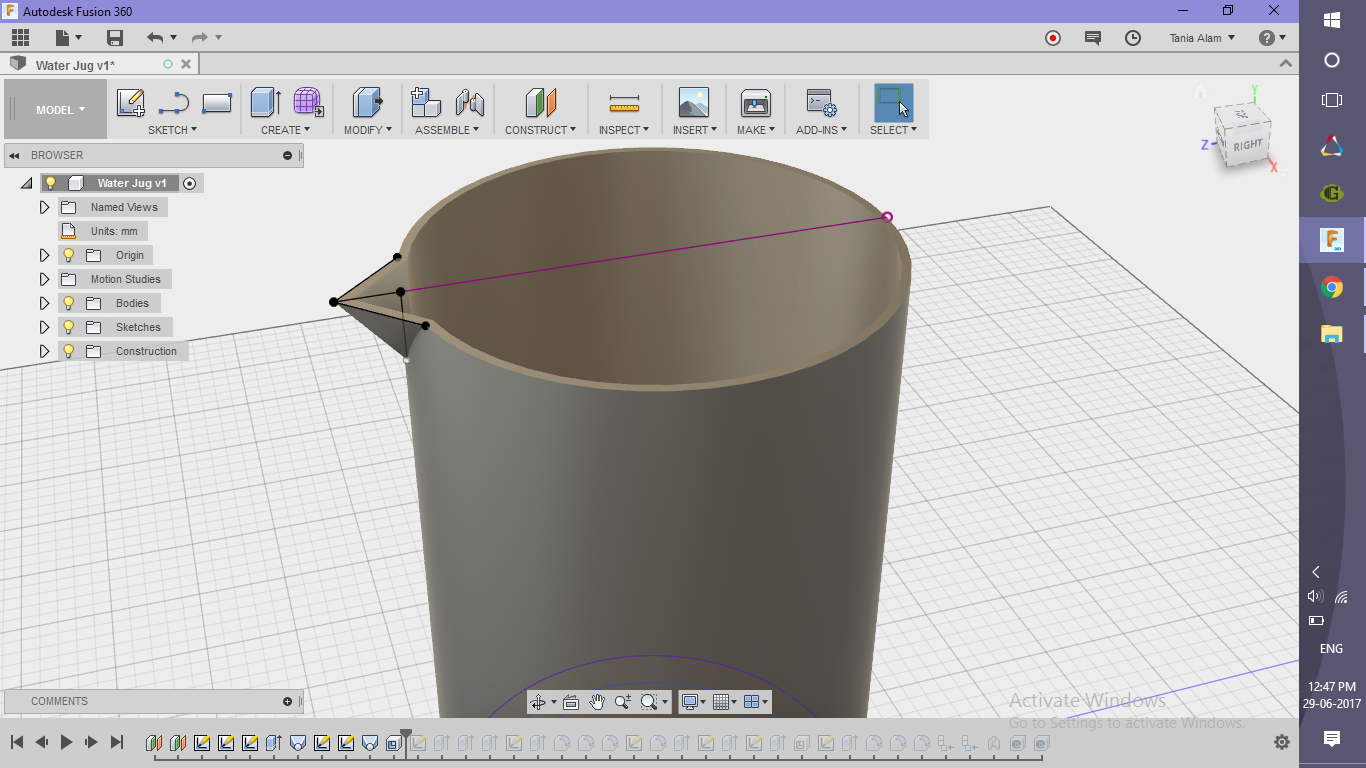Select the Insert image tool
This screenshot has height=768, width=1366.
(x=693, y=103)
